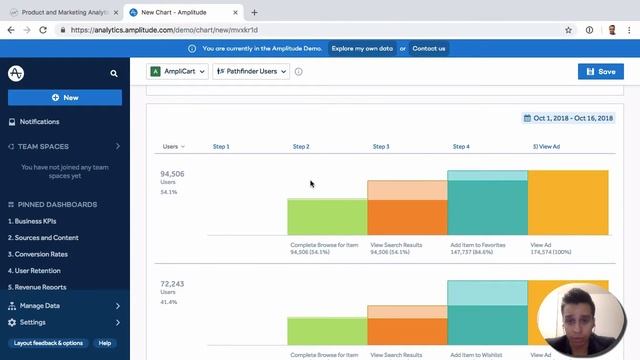Click the Settings gear icon

pyautogui.click(x=12, y=322)
